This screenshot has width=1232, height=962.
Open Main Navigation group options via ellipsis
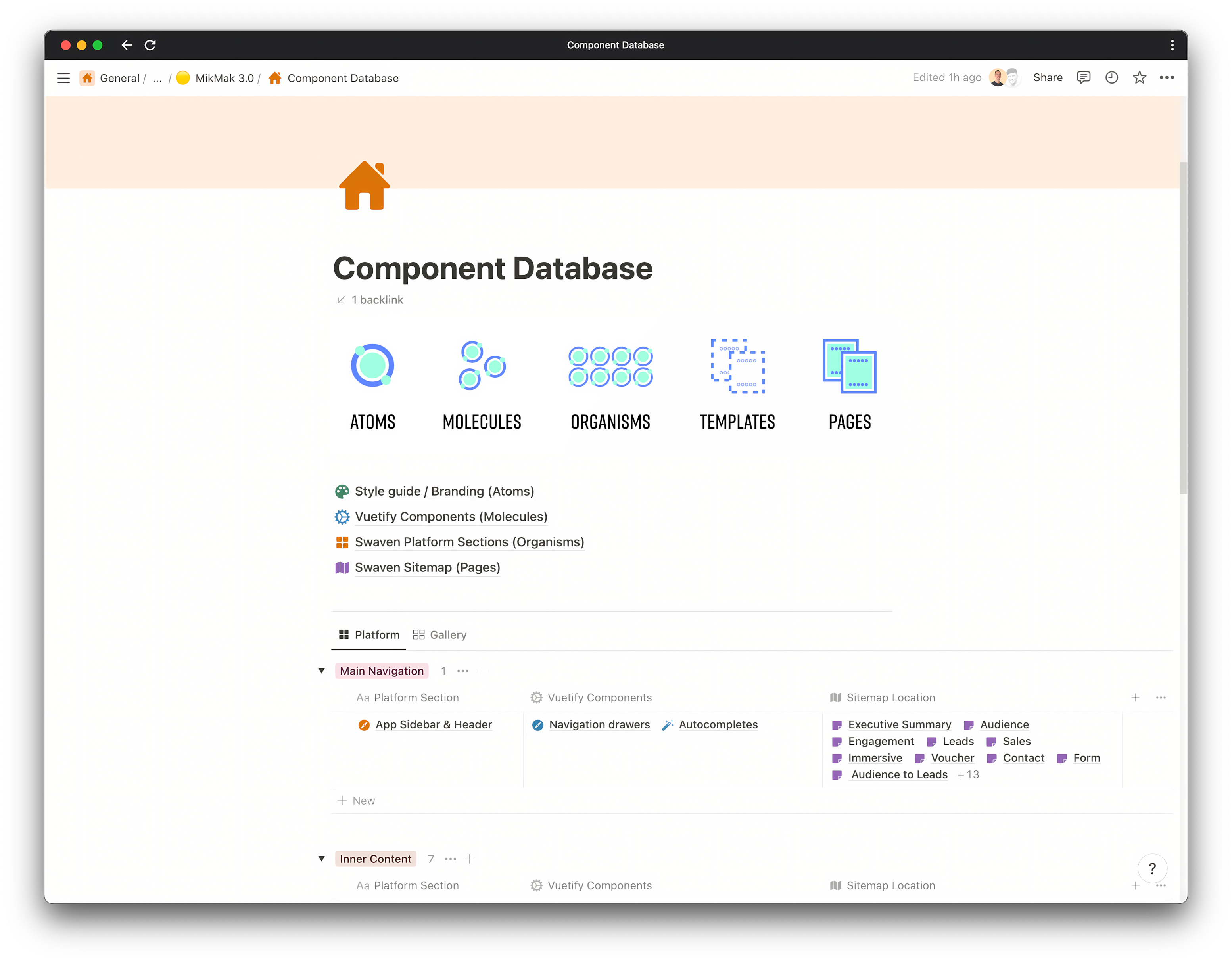click(x=462, y=671)
